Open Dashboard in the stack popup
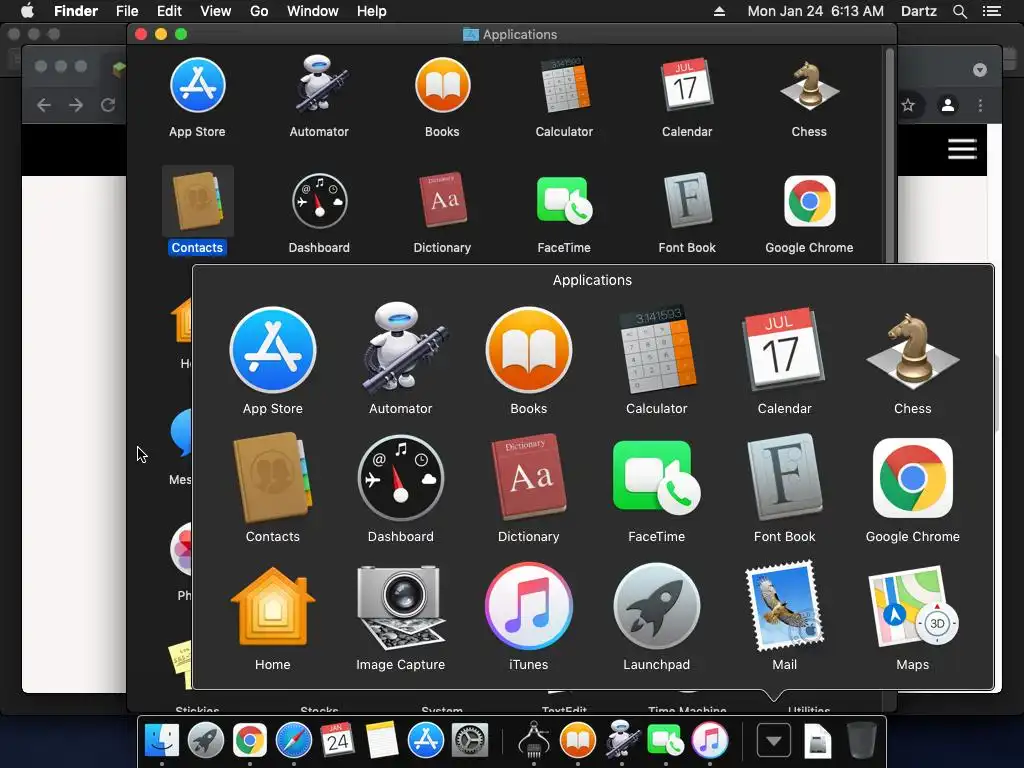 (400, 478)
